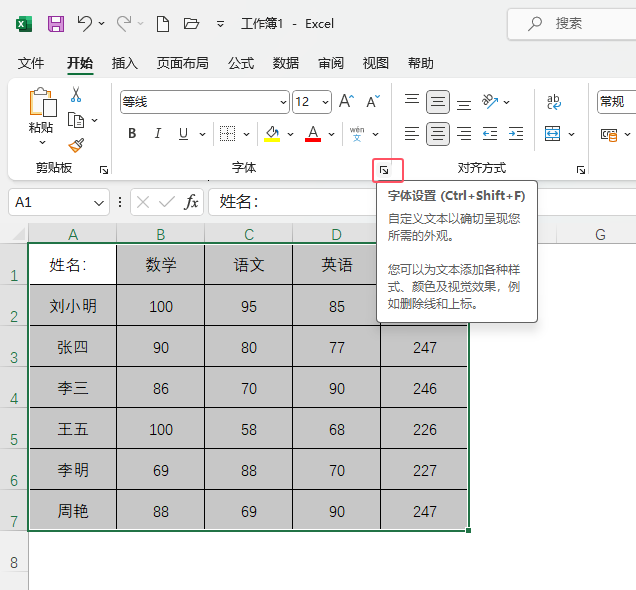636x590 pixels.
Task: Expand the Copy options arrow
Action: [x=95, y=120]
